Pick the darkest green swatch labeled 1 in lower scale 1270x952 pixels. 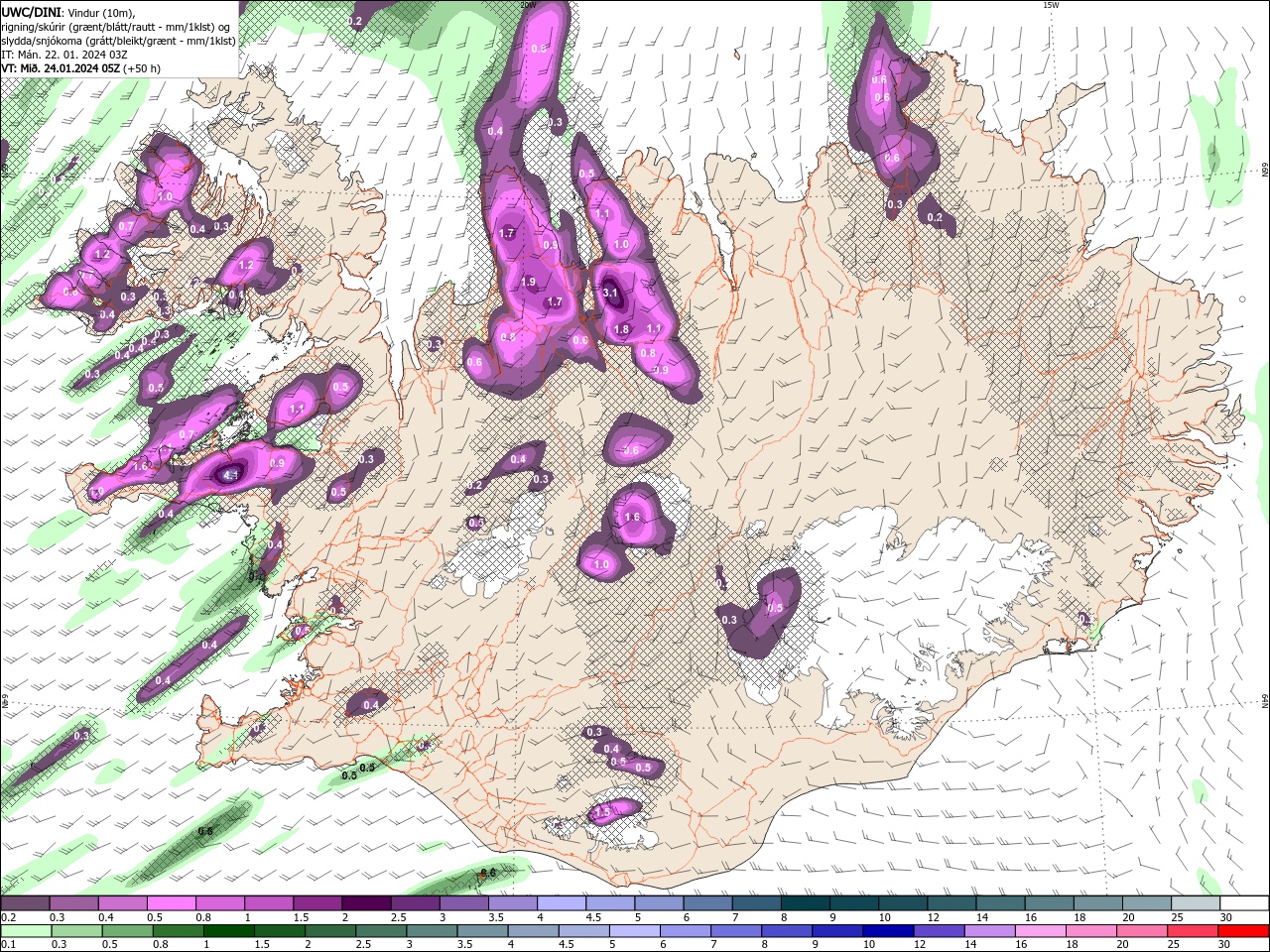point(229,931)
